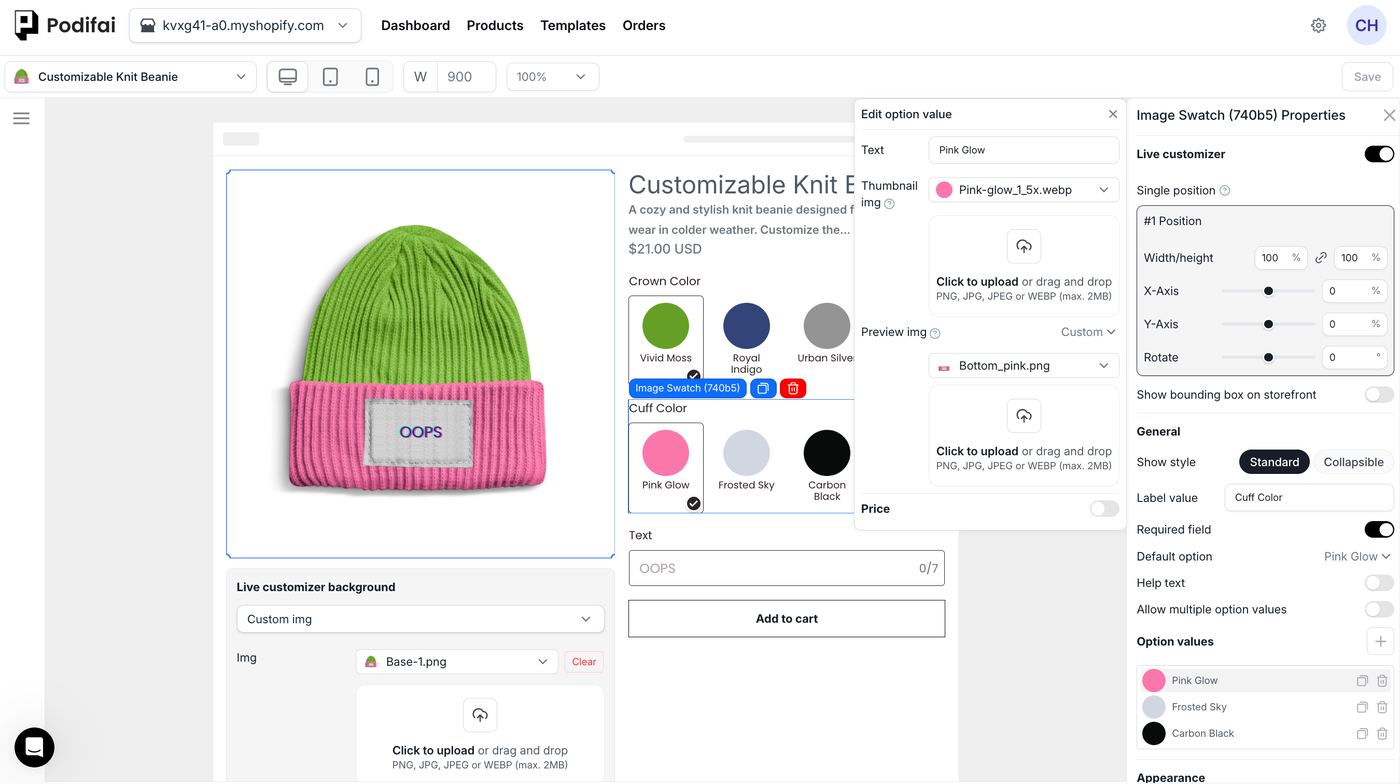Select the Collapsible show style
The height and width of the screenshot is (784, 1400).
click(1353, 462)
